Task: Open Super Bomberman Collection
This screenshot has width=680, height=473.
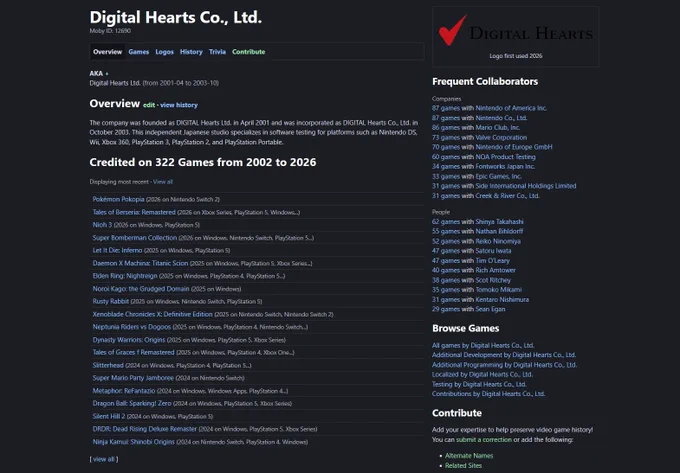Action: coord(134,238)
